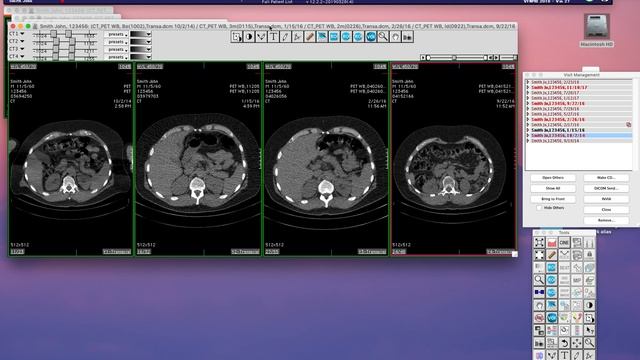Select the hand pan tool in viewer toolbar

pyautogui.click(x=395, y=37)
